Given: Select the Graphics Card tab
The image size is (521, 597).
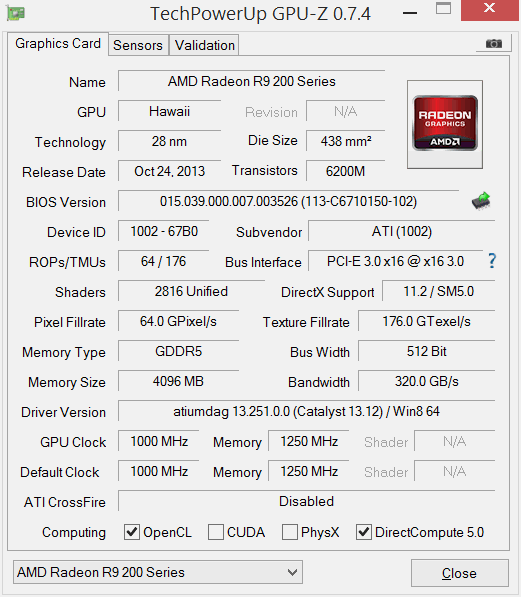Looking at the screenshot, I should (x=58, y=43).
